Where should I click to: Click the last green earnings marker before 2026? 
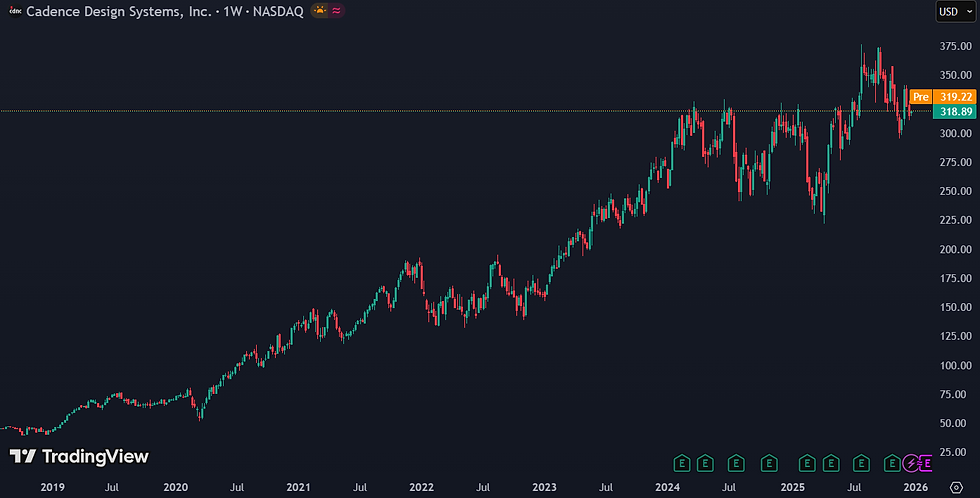[x=892, y=463]
